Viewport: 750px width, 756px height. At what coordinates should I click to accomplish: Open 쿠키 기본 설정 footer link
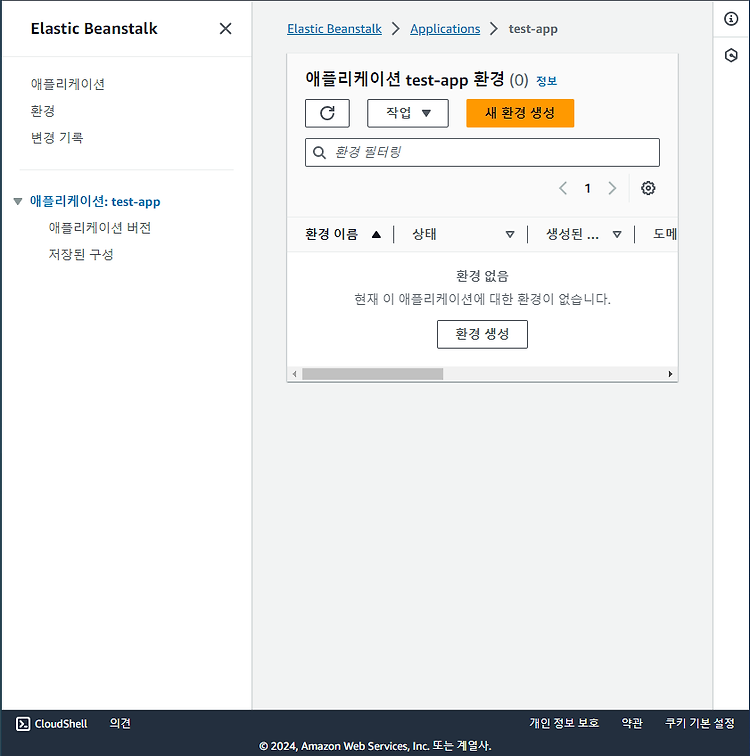point(700,724)
